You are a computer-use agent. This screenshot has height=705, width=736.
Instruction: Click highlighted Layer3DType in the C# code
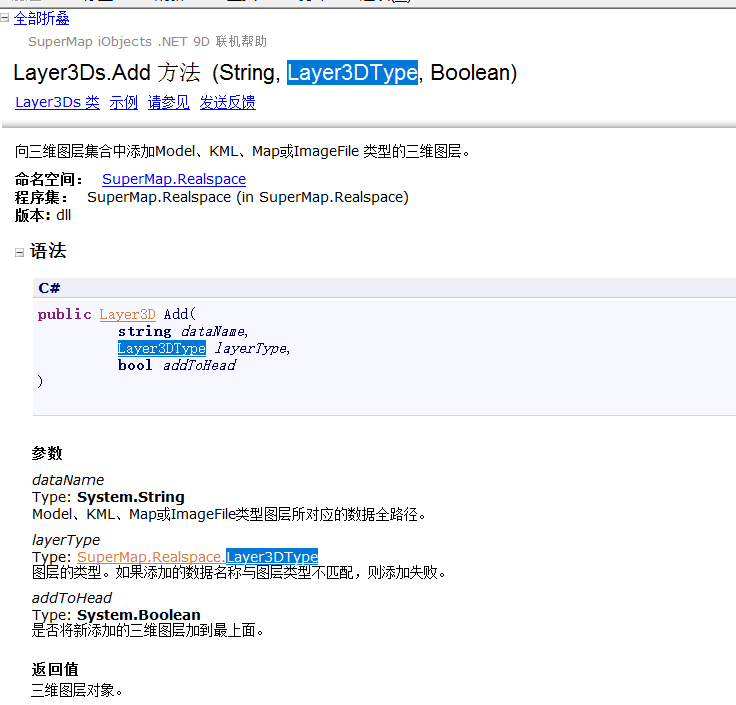coord(161,348)
